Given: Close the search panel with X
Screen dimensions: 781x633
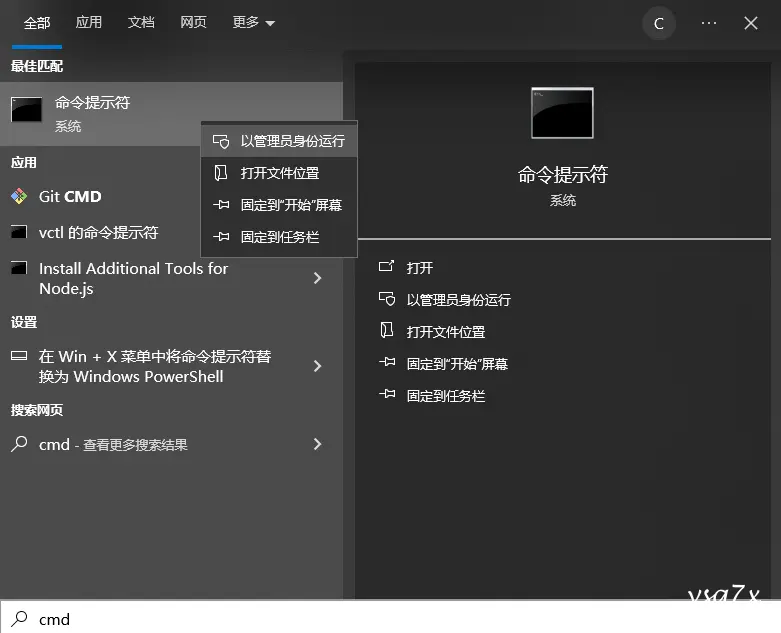Looking at the screenshot, I should (x=751, y=23).
